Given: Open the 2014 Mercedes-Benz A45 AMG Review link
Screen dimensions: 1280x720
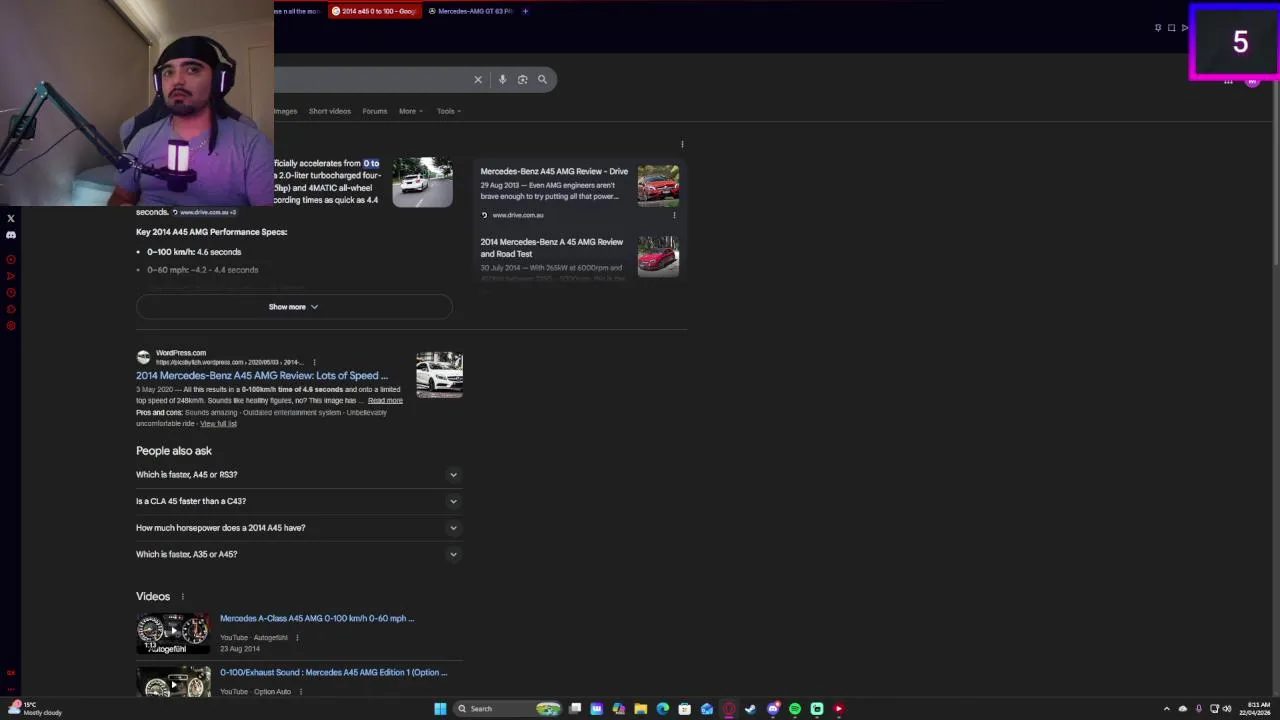Looking at the screenshot, I should pyautogui.click(x=262, y=376).
